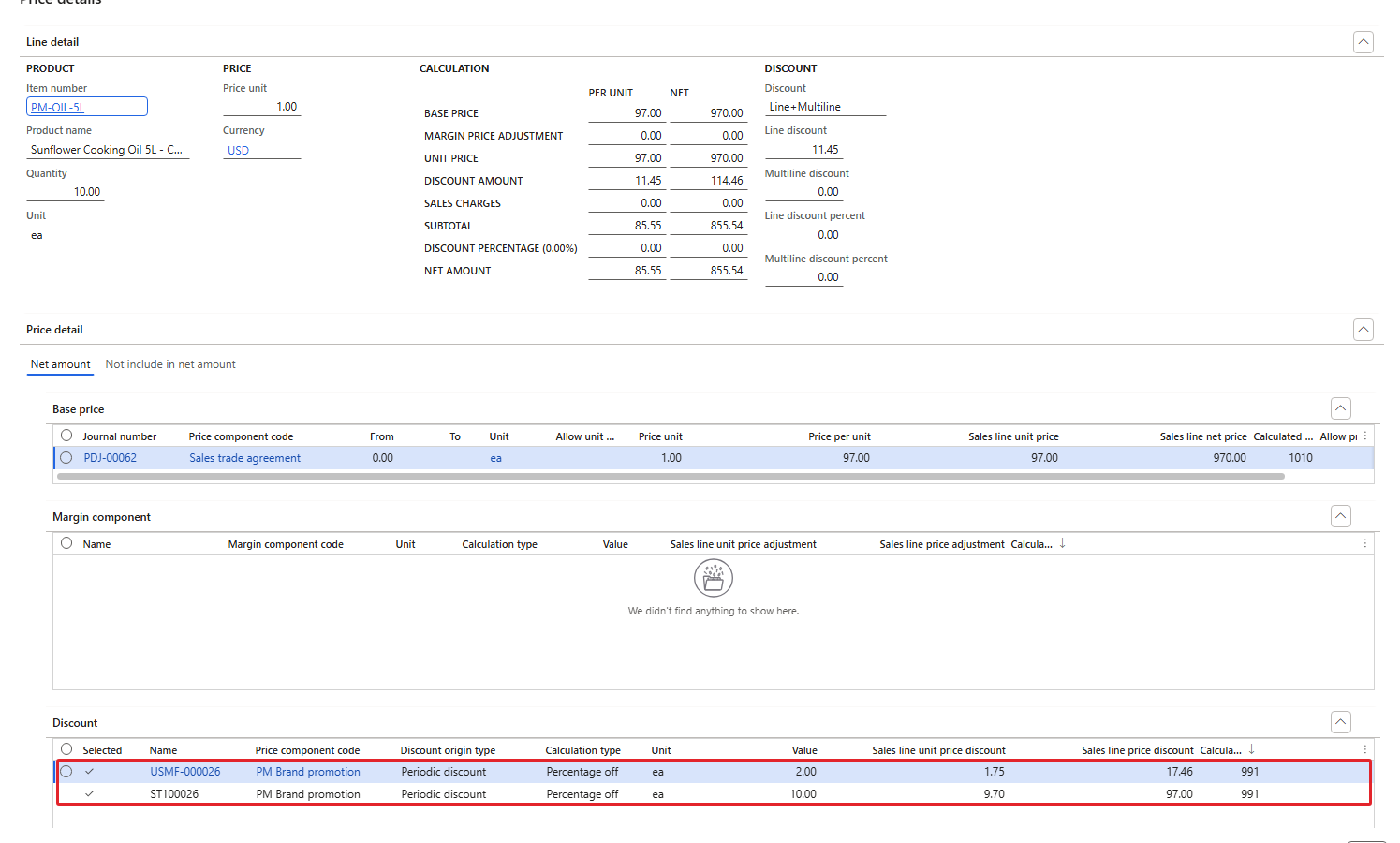The width and height of the screenshot is (1400, 843).
Task: Open Discount grid column options
Action: click(x=1365, y=749)
